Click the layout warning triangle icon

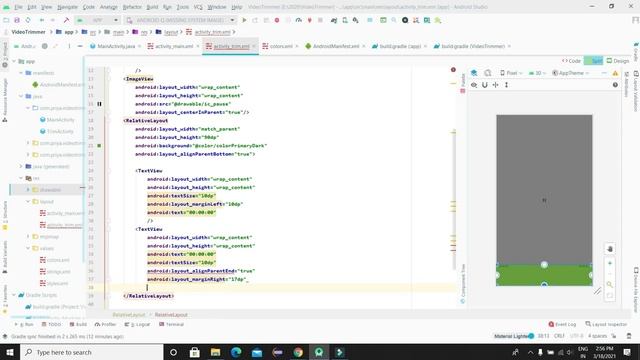pos(615,73)
